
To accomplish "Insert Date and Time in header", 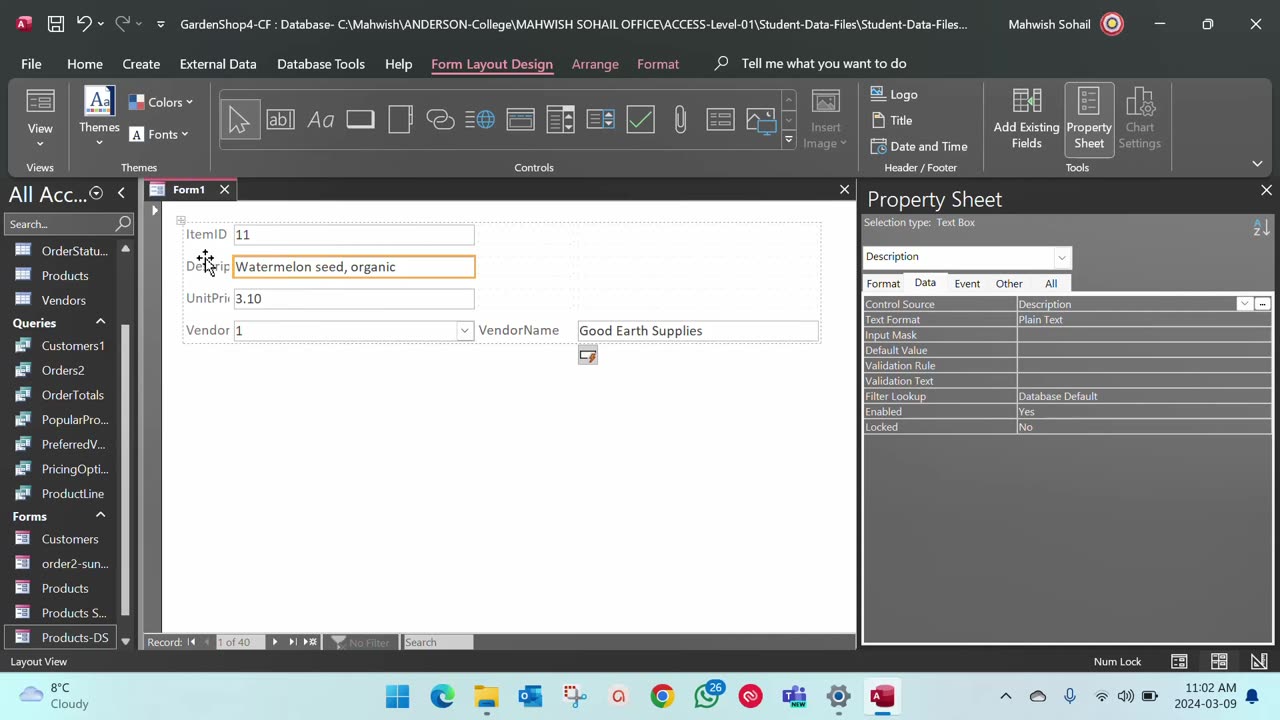I will point(918,146).
